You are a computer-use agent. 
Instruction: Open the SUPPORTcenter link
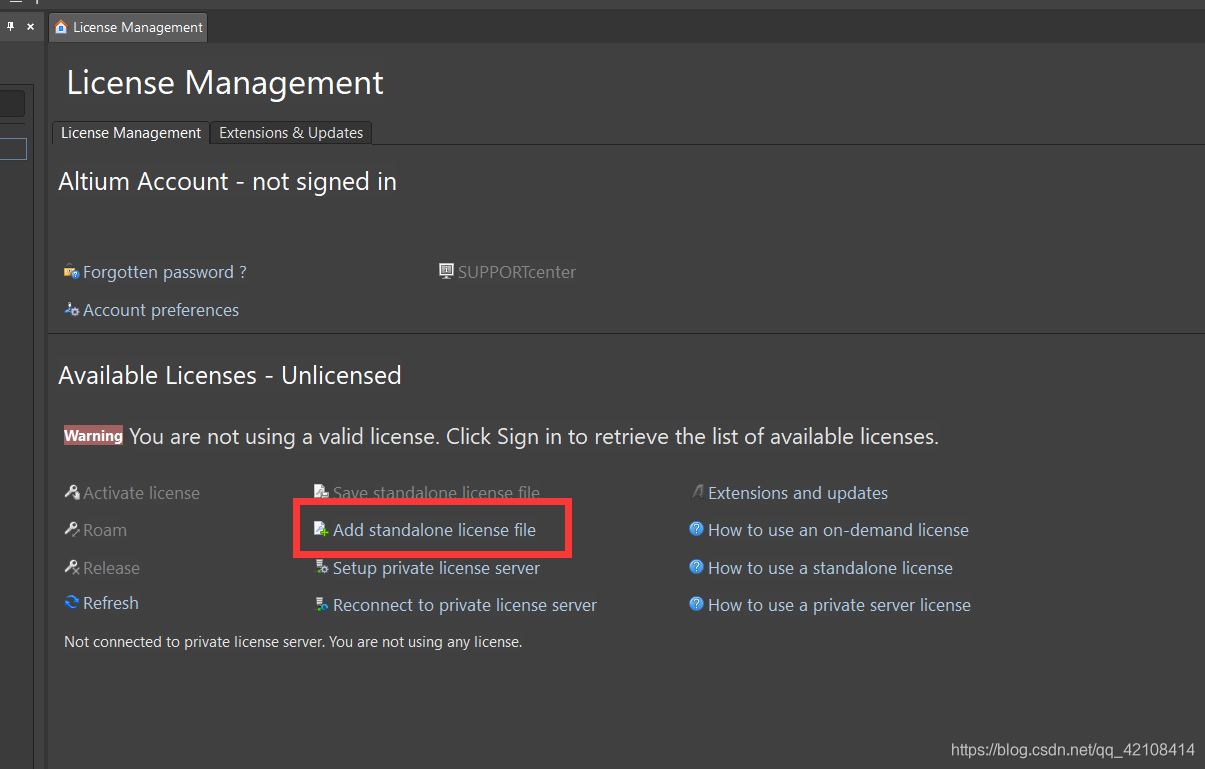pyautogui.click(x=516, y=272)
